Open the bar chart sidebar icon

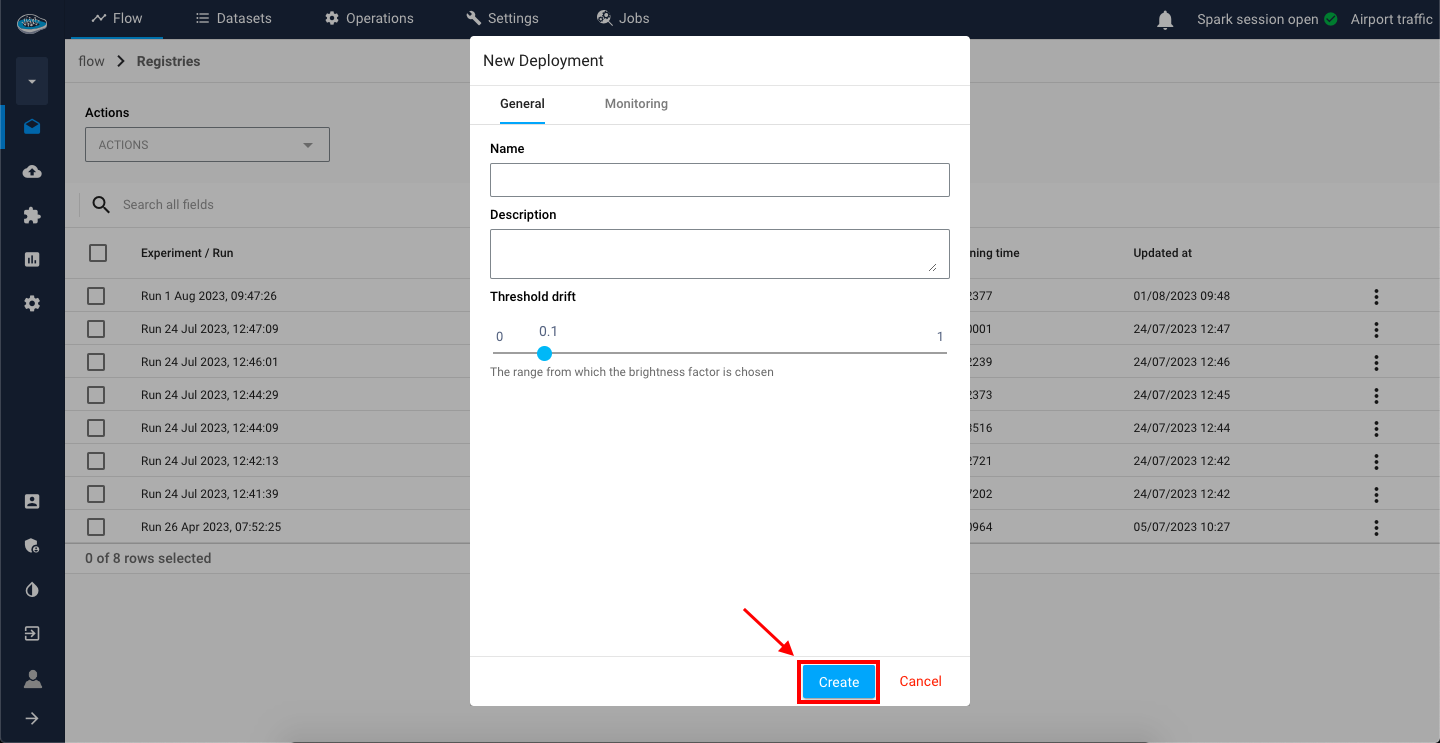pos(32,260)
